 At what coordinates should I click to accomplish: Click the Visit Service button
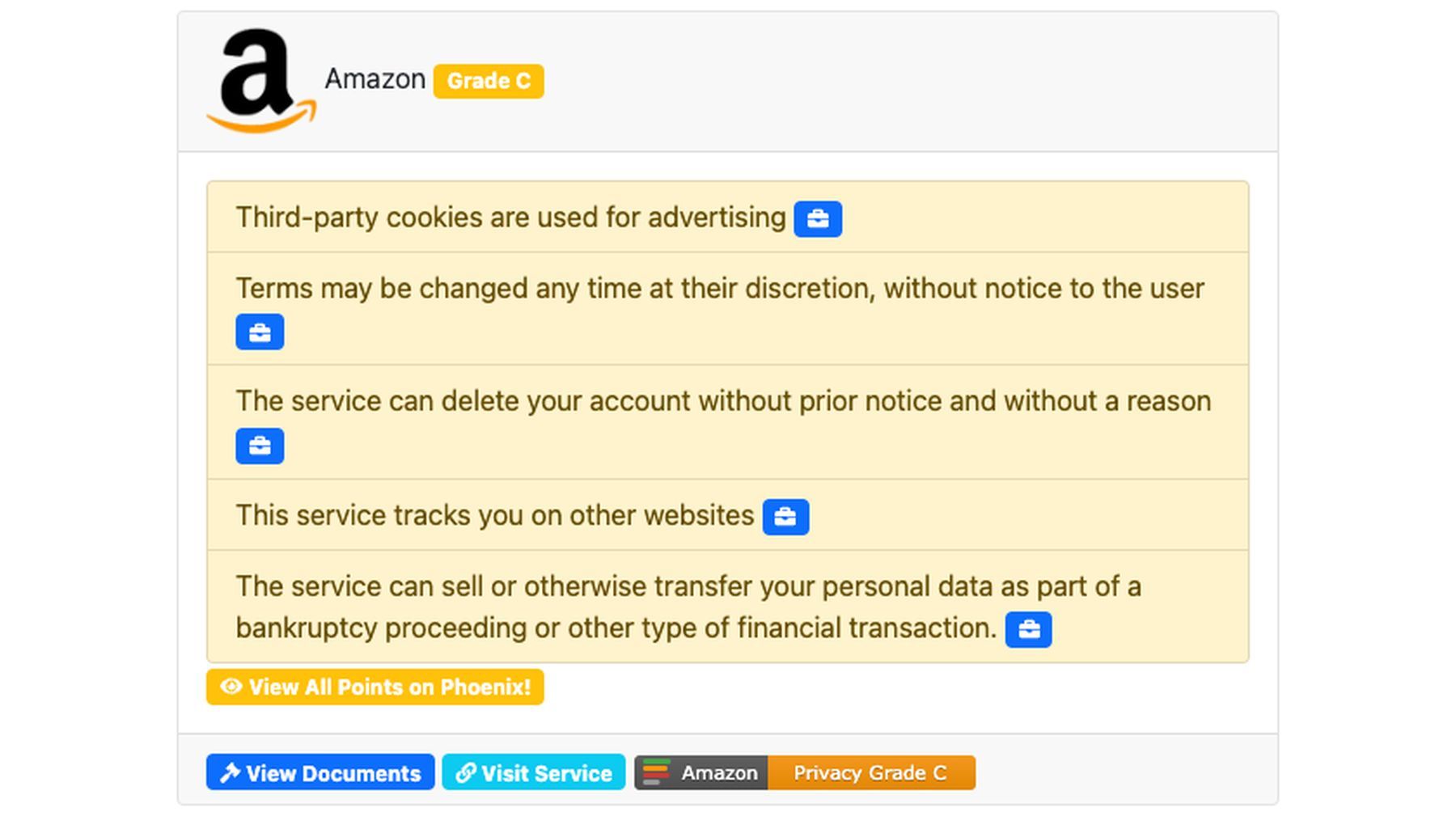pyautogui.click(x=533, y=772)
